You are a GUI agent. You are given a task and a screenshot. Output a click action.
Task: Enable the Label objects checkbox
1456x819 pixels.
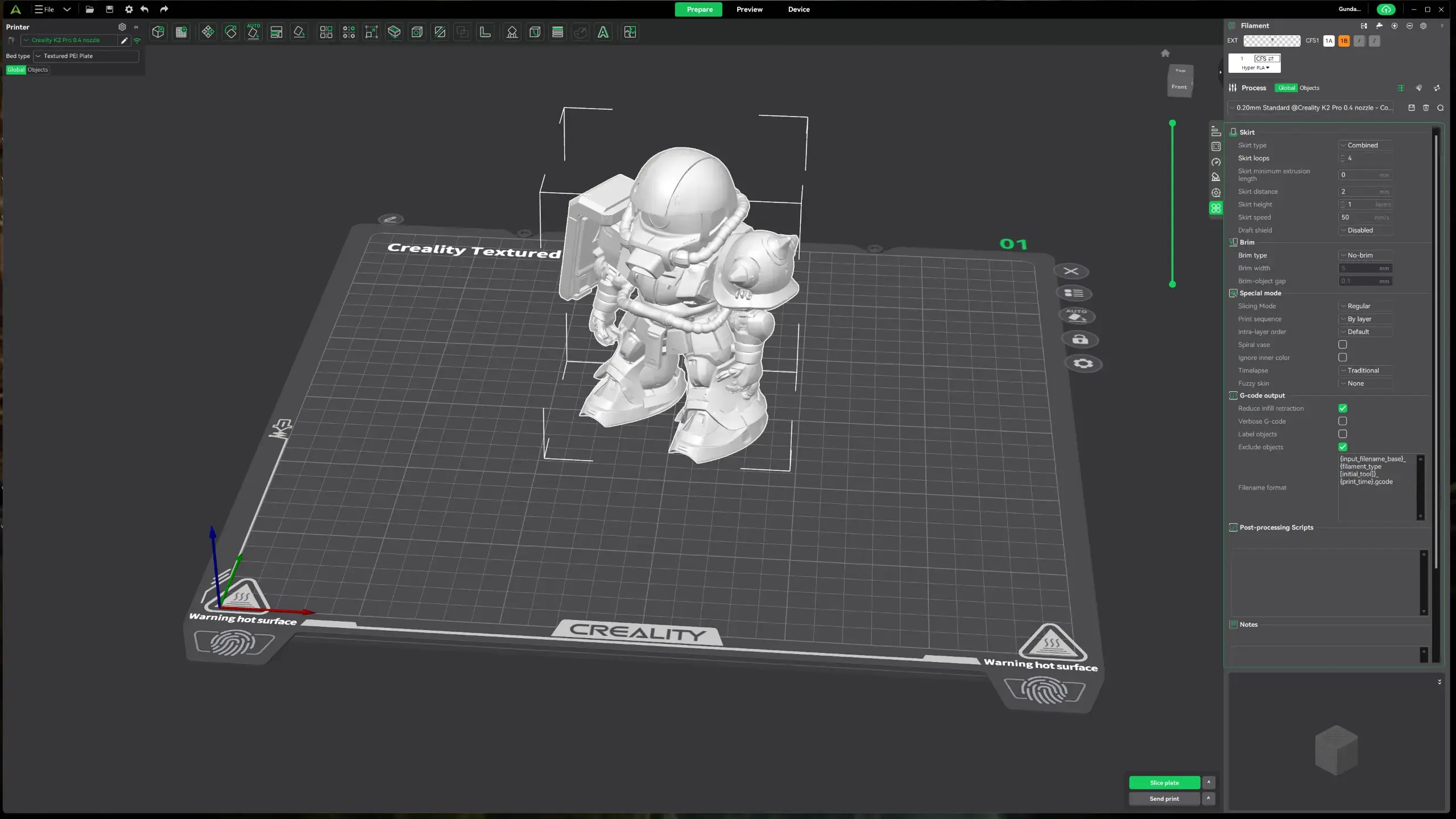1343,434
